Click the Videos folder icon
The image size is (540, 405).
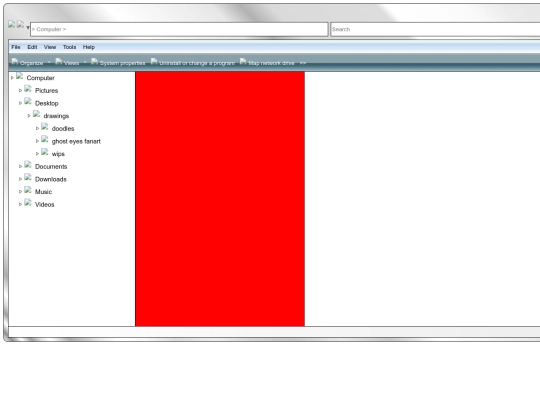[x=28, y=202]
